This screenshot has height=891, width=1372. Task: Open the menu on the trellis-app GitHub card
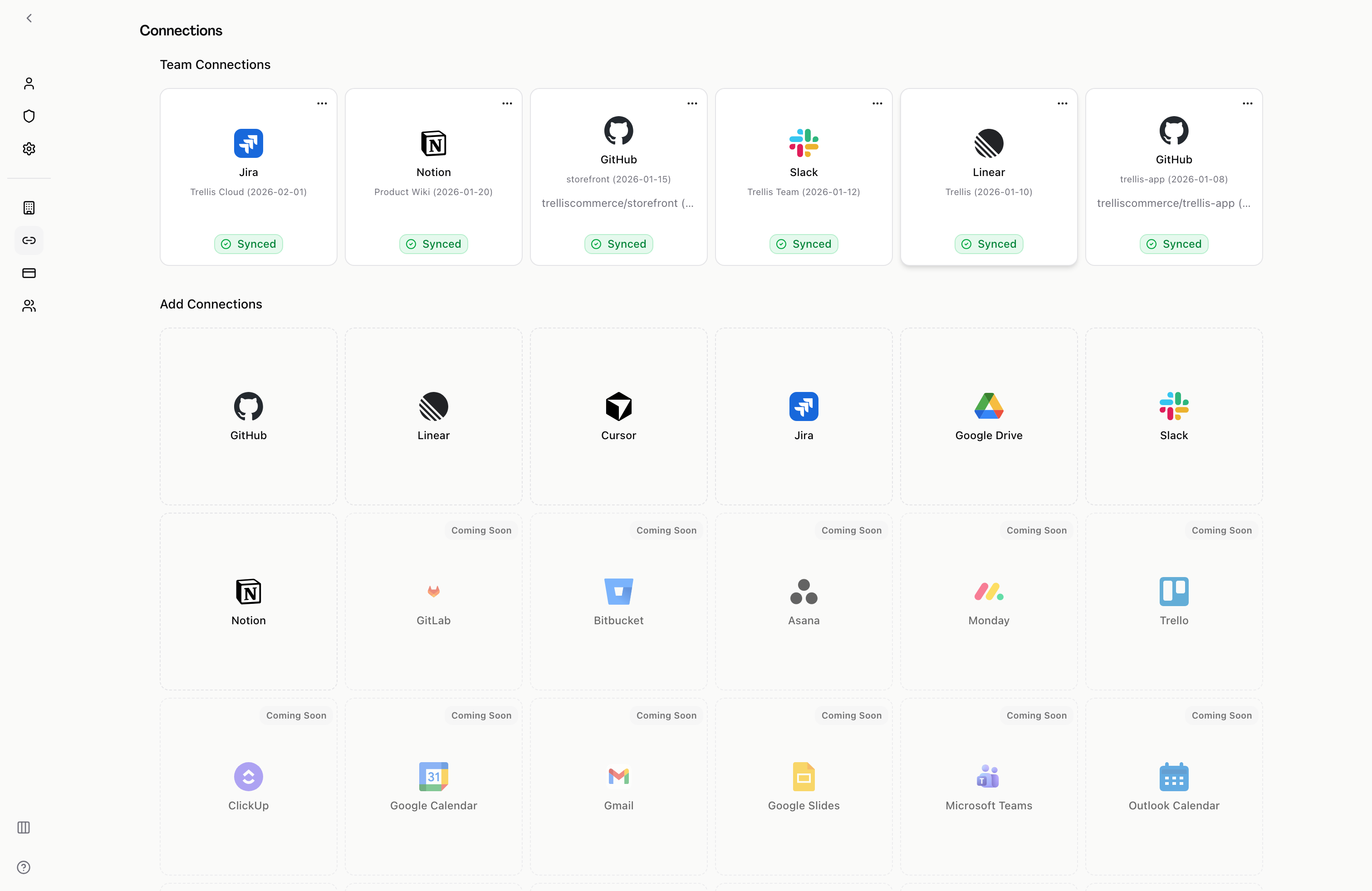[1247, 103]
